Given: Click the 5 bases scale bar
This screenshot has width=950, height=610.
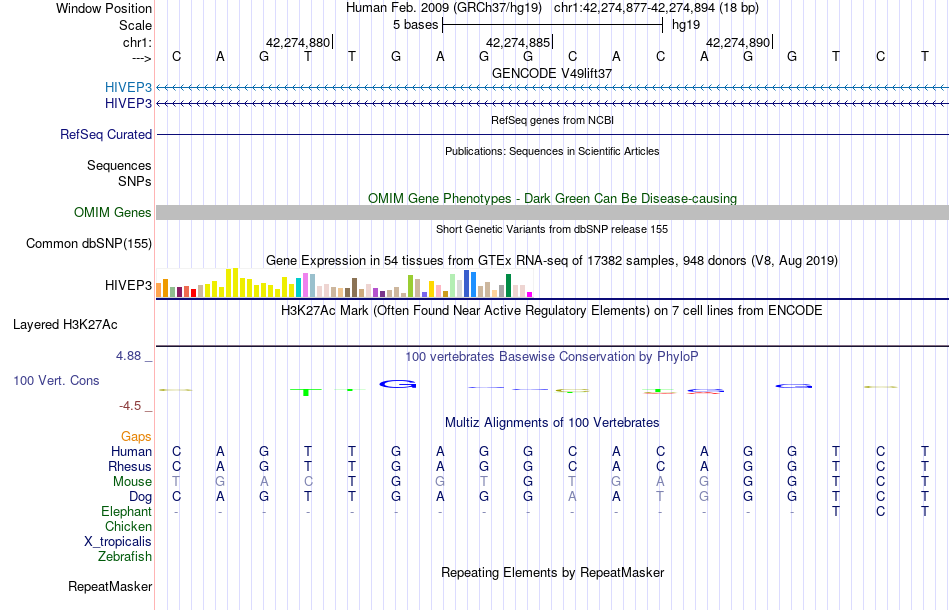Looking at the screenshot, I should click(x=553, y=25).
